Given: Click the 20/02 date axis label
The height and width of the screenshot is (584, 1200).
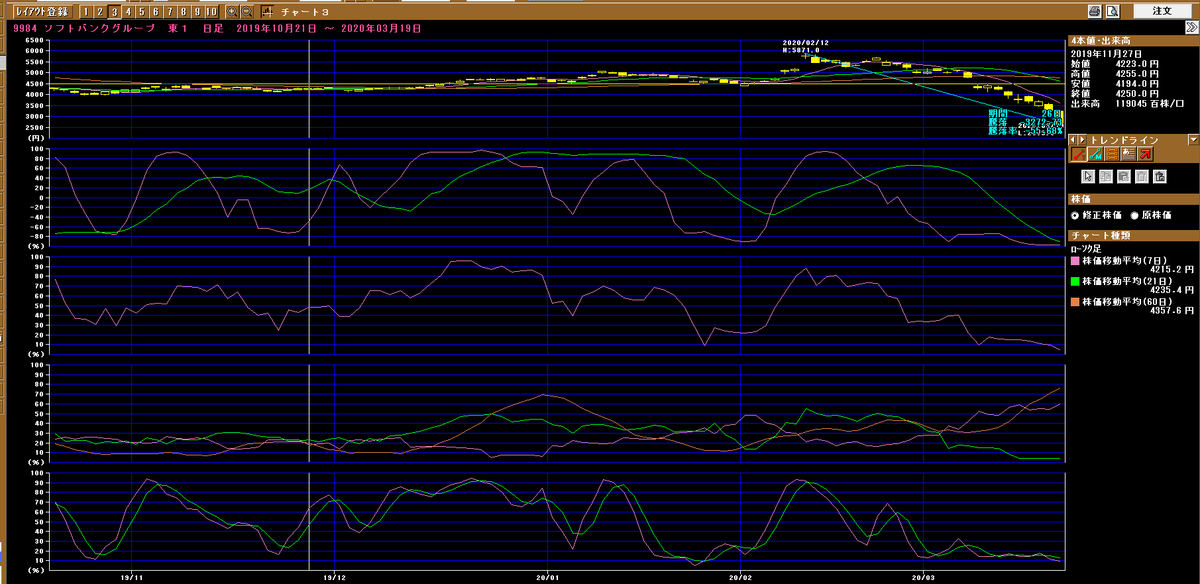Looking at the screenshot, I should (739, 578).
